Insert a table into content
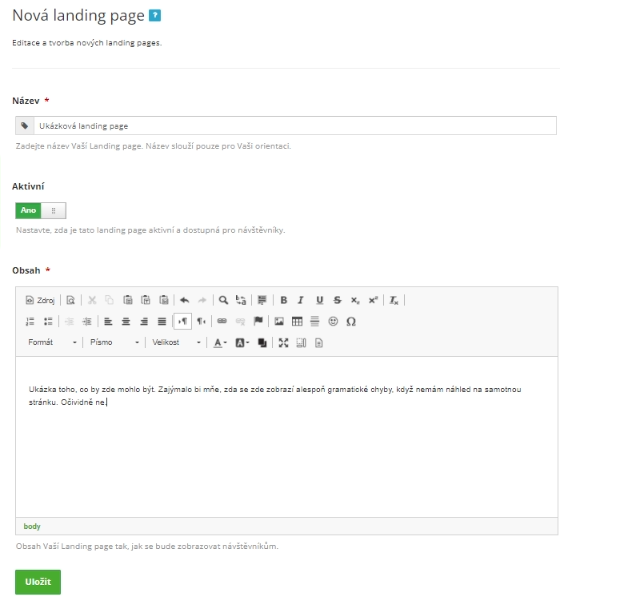 [297, 321]
